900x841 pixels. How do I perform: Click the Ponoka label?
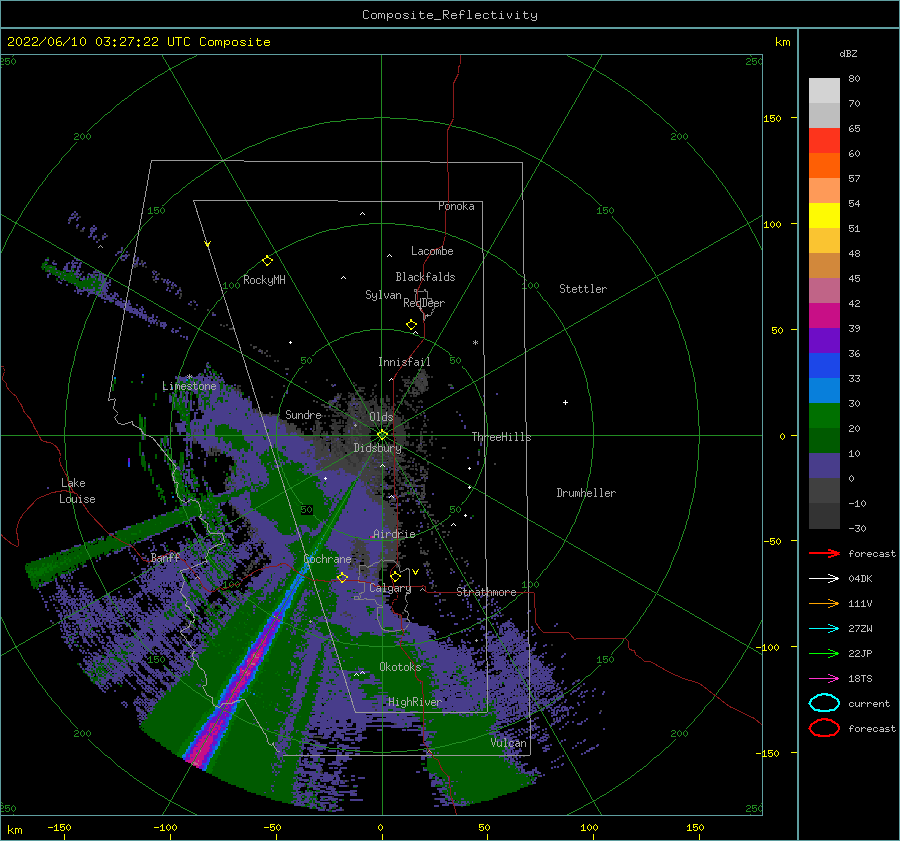pos(456,206)
